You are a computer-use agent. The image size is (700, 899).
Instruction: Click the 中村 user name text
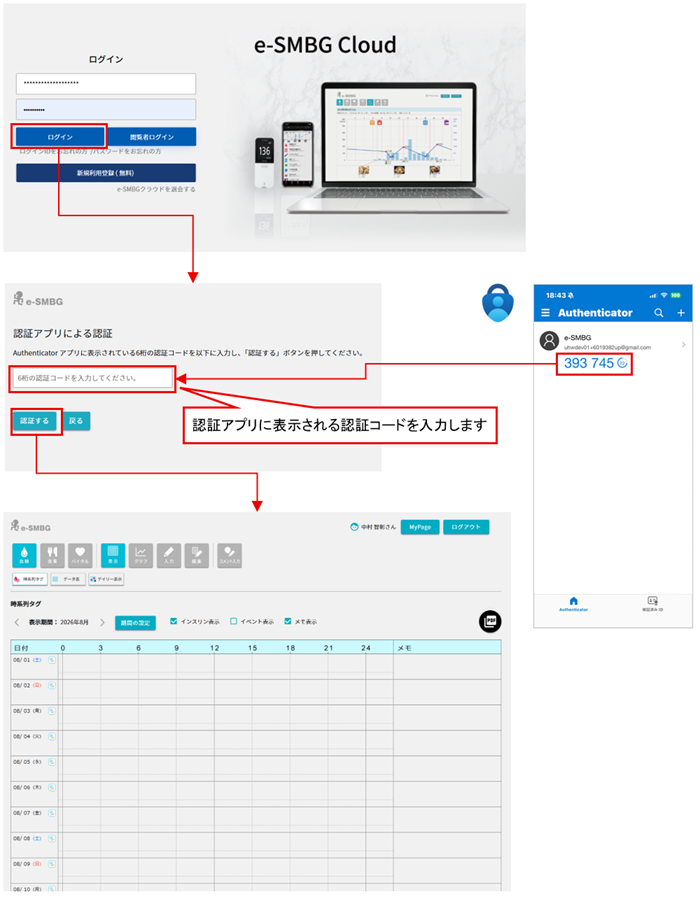click(x=378, y=527)
